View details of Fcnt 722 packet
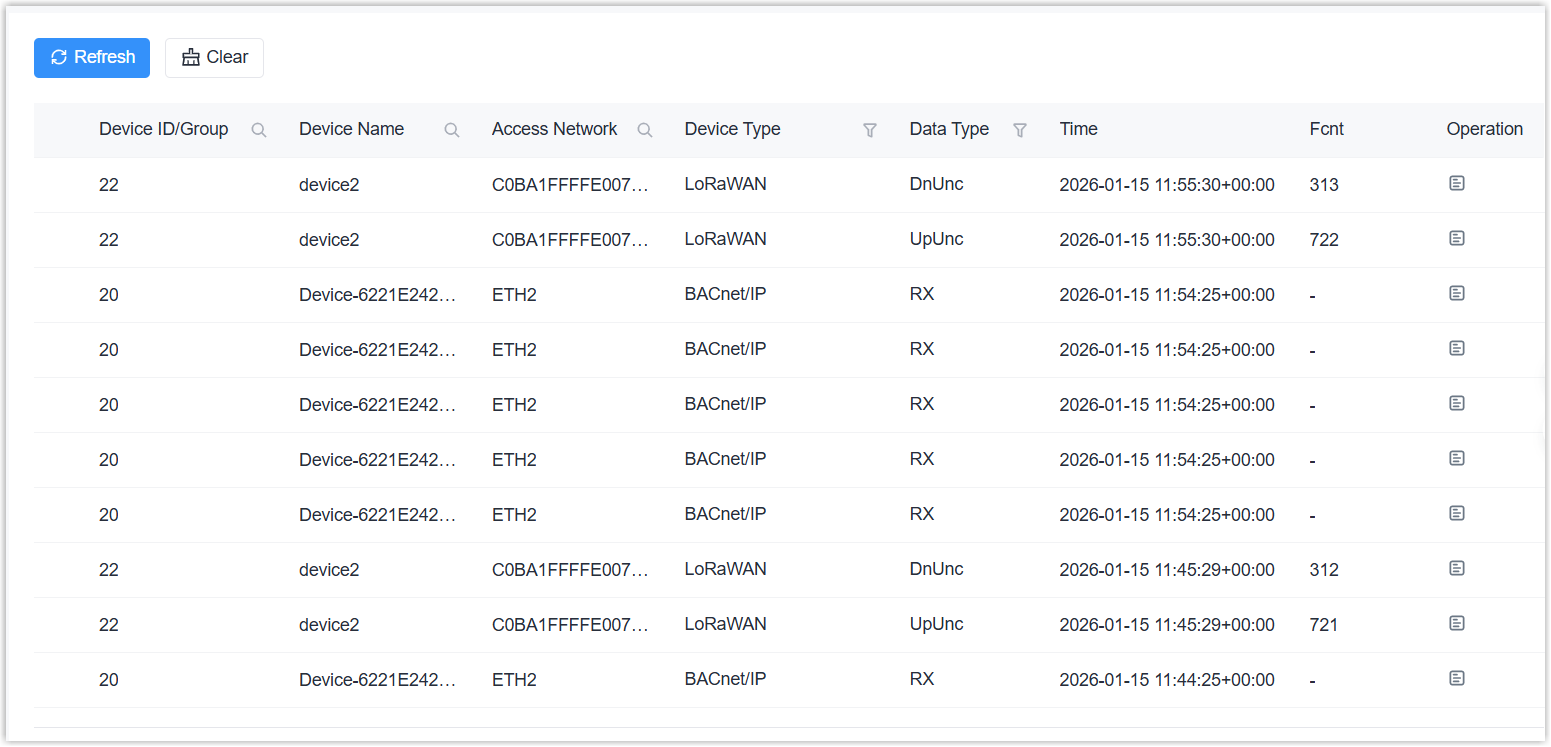This screenshot has height=747, width=1551. pyautogui.click(x=1457, y=239)
